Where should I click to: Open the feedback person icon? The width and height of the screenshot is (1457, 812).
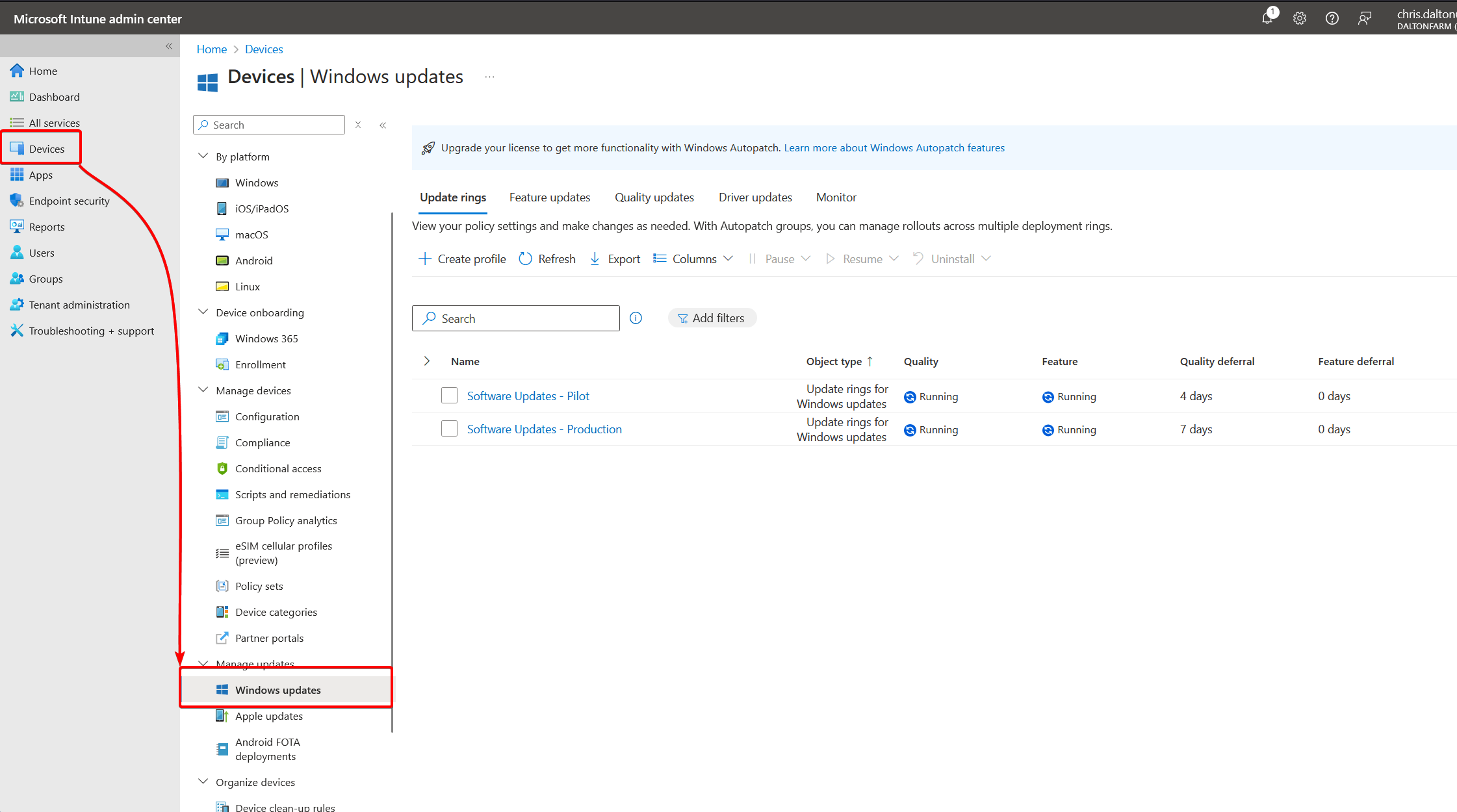click(x=1365, y=18)
